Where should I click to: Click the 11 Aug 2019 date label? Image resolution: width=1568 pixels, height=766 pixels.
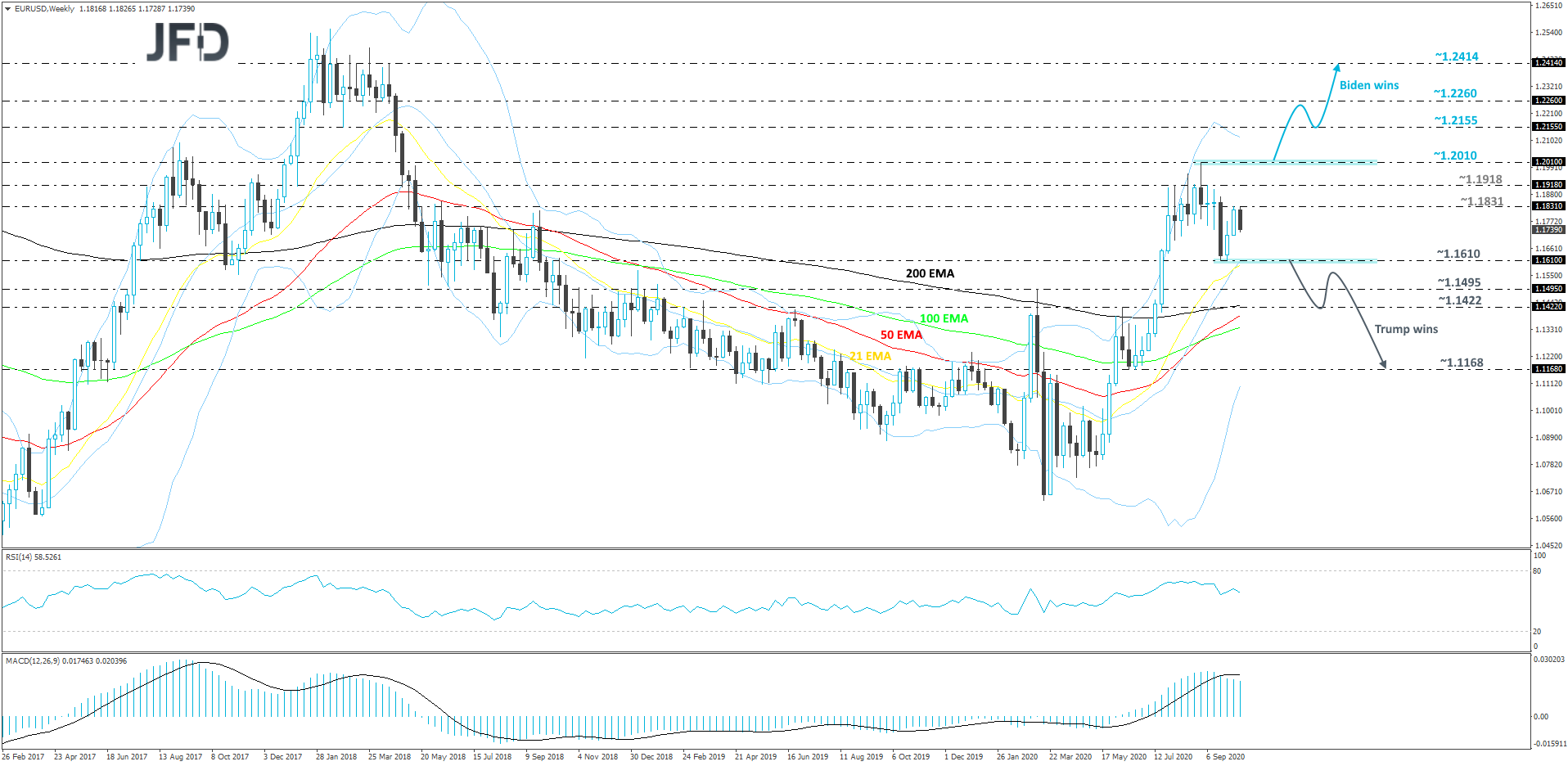pos(861,757)
